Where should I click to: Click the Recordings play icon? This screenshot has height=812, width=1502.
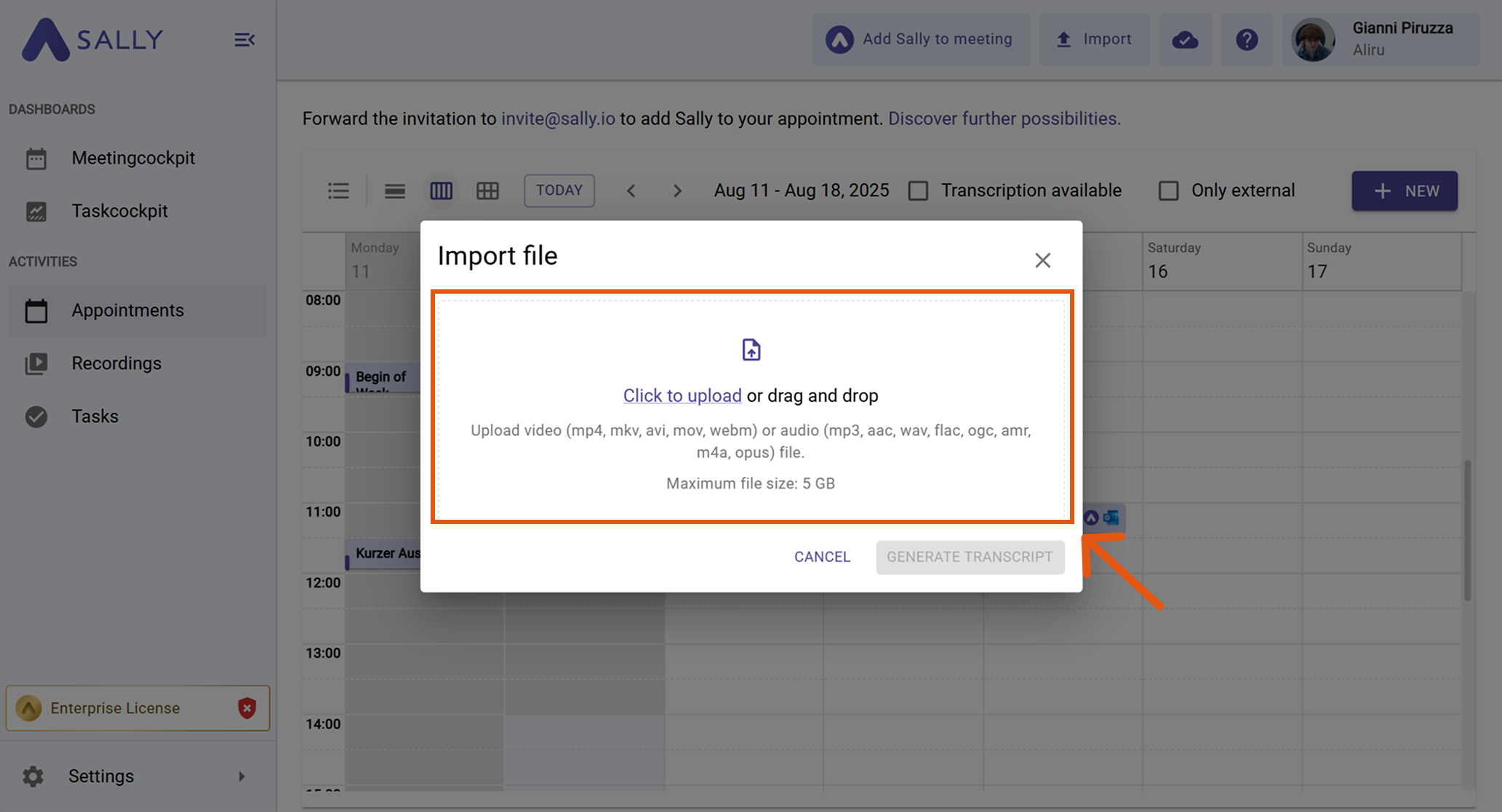point(36,363)
